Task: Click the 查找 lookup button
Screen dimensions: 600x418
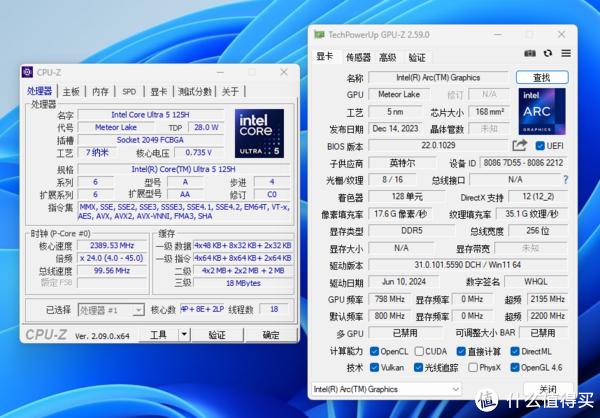Action: coord(541,77)
